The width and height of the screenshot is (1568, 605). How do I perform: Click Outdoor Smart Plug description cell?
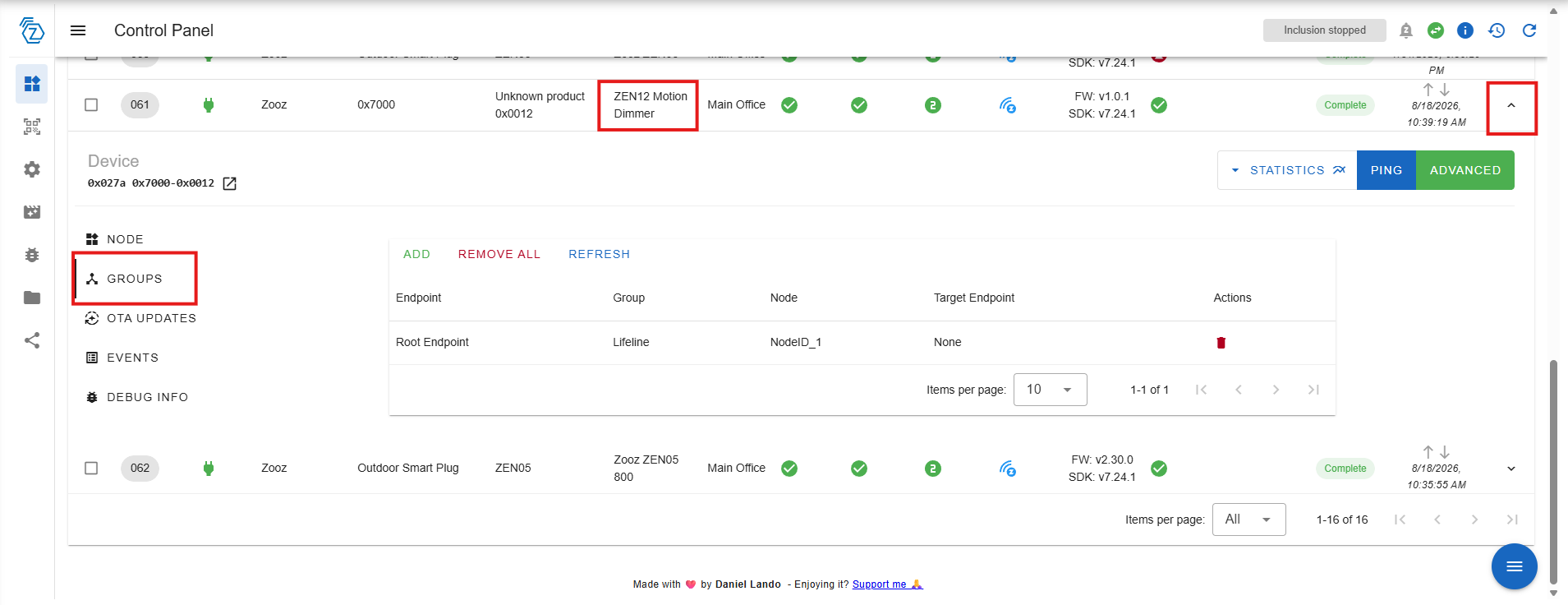[x=408, y=469]
